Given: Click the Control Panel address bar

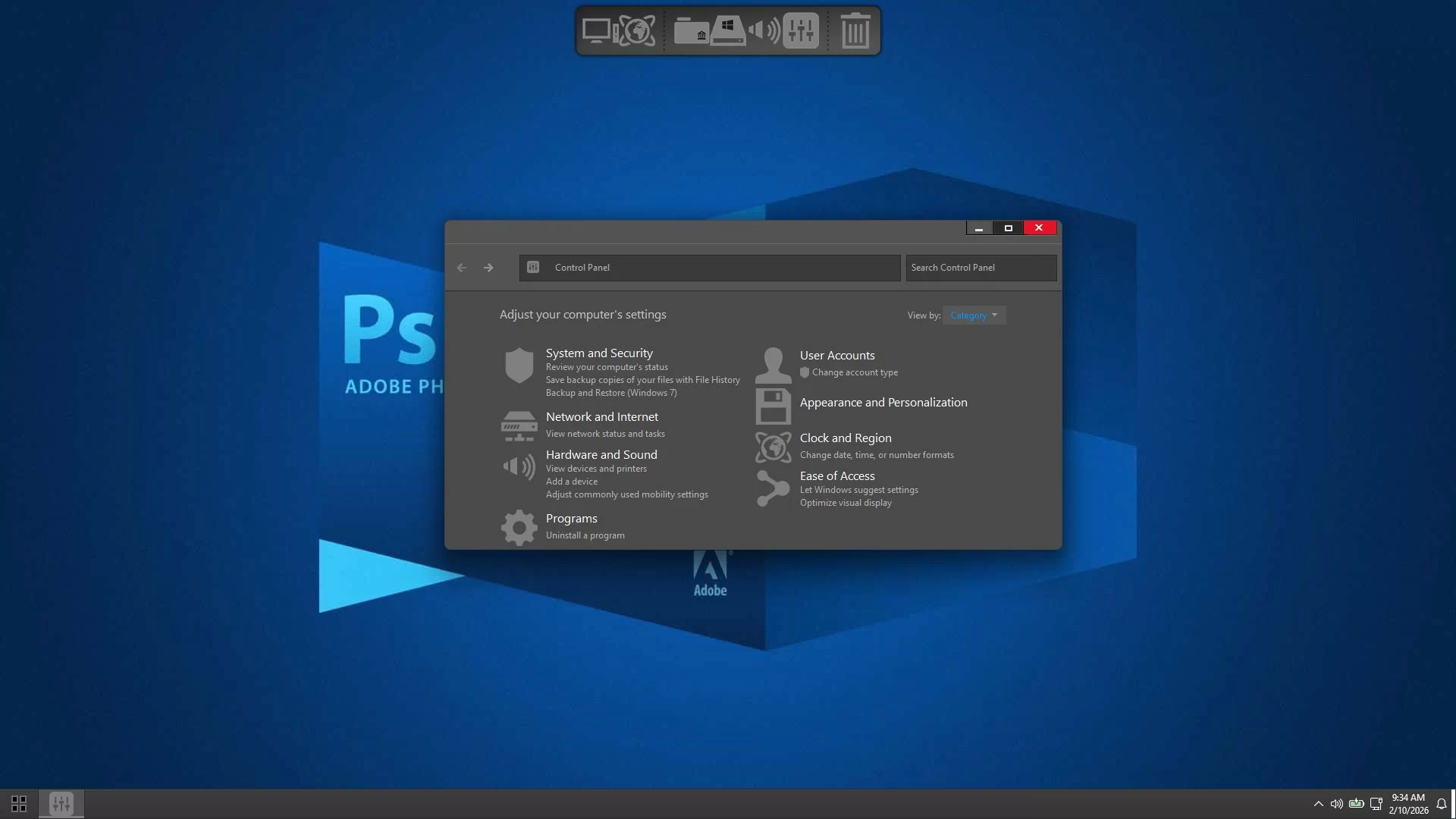Looking at the screenshot, I should click(x=710, y=268).
